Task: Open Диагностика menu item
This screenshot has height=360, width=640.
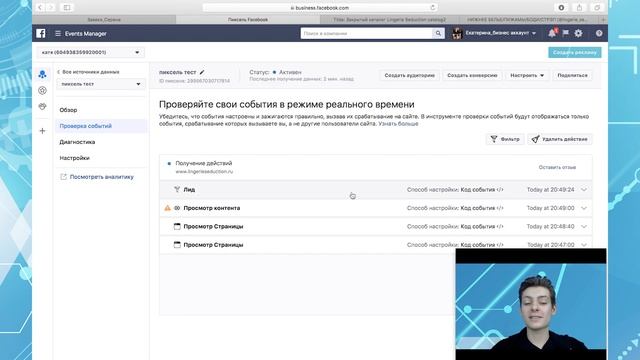Action: tap(77, 142)
